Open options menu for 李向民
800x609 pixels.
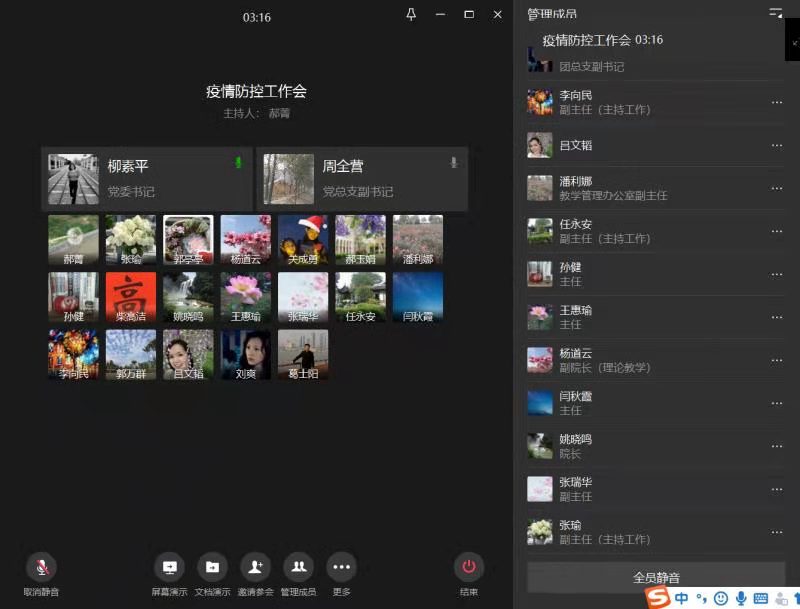[777, 102]
